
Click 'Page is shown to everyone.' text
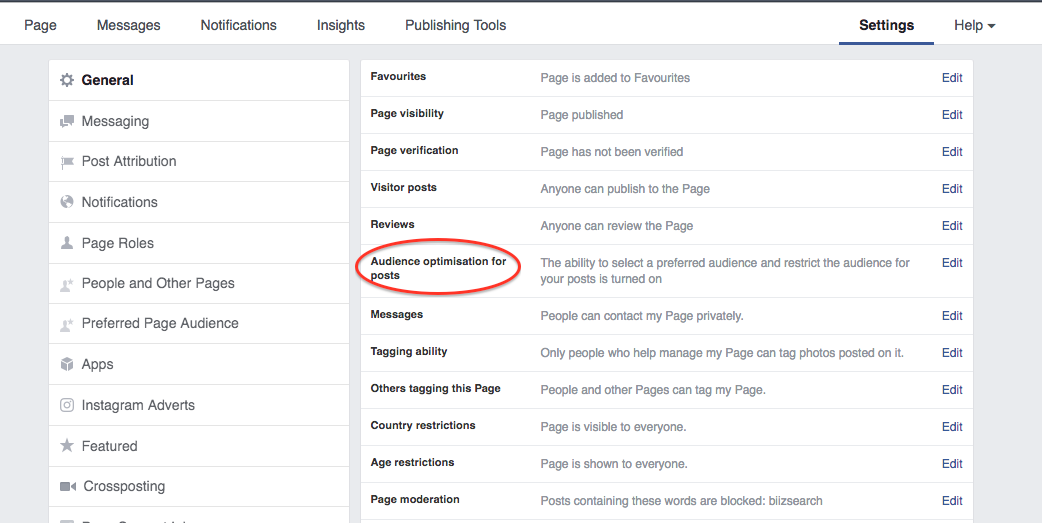point(614,464)
